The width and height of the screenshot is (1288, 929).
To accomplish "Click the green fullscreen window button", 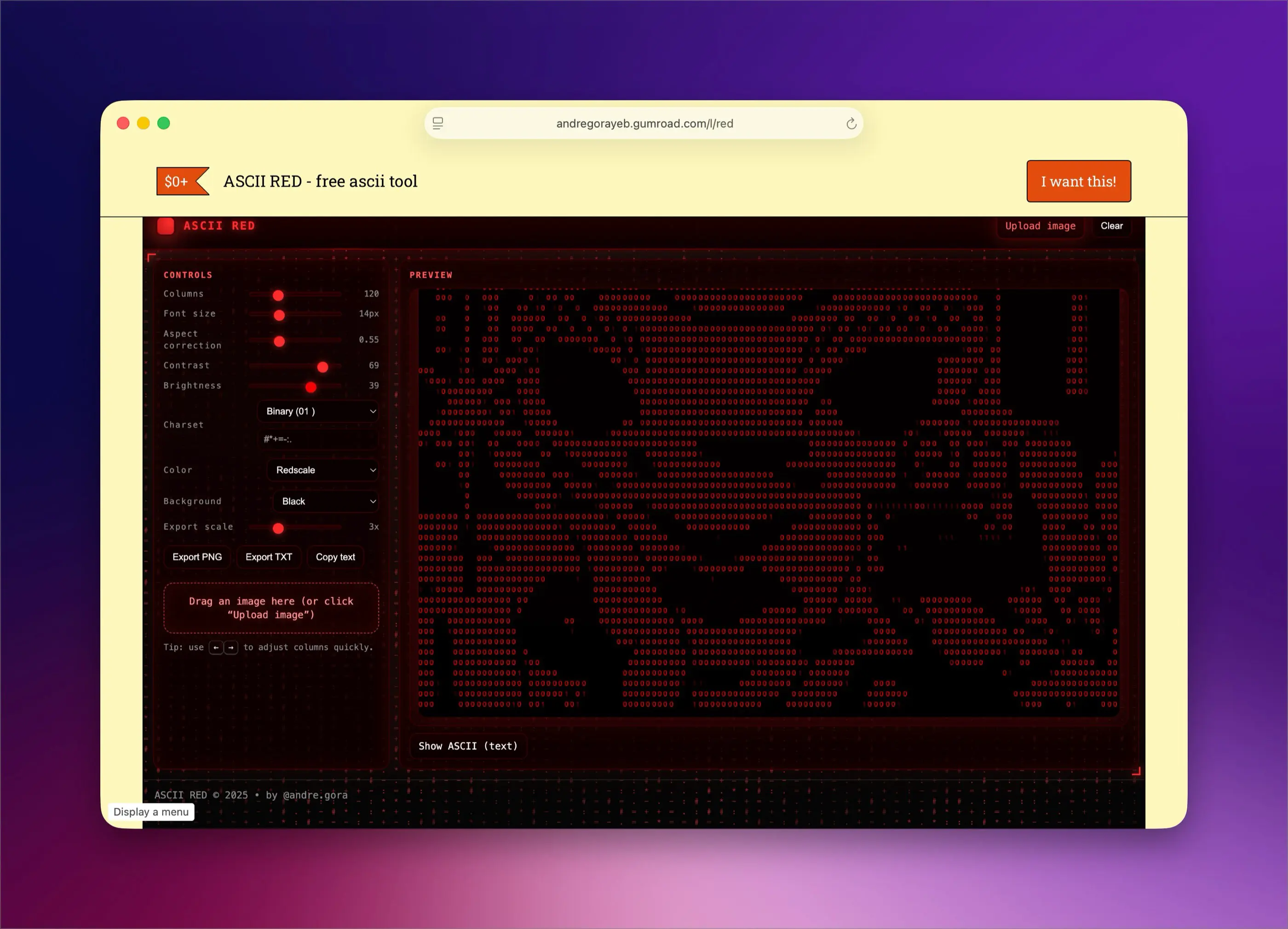I will pos(164,123).
